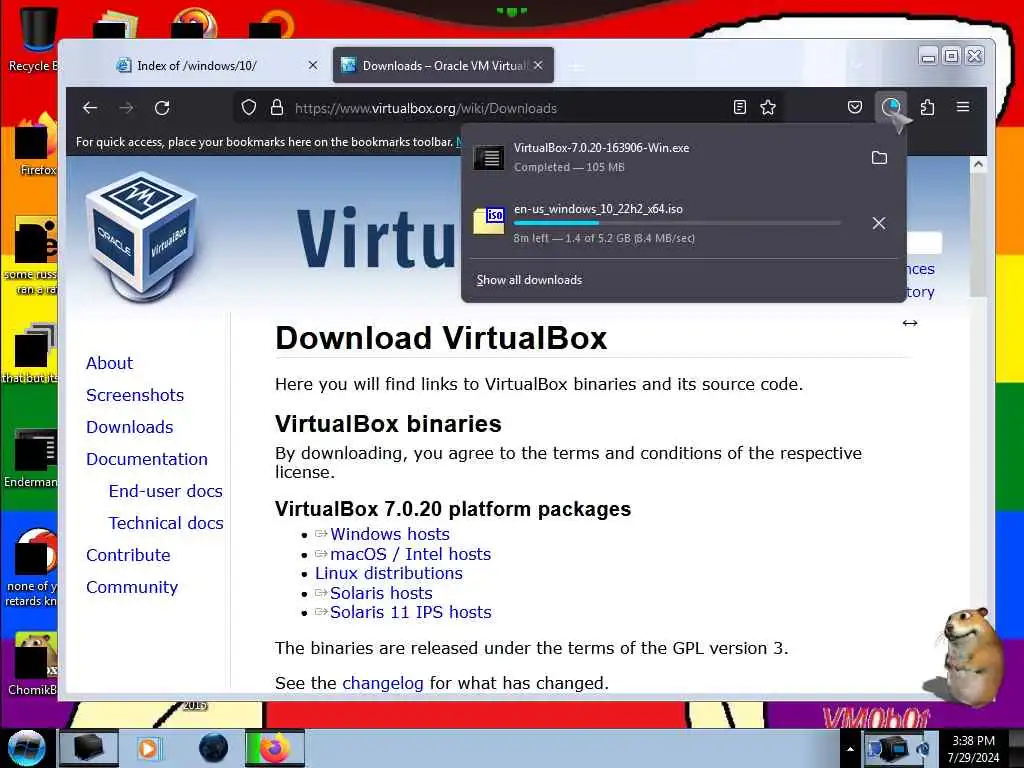
Task: Click the padlock site security icon
Action: tap(277, 108)
